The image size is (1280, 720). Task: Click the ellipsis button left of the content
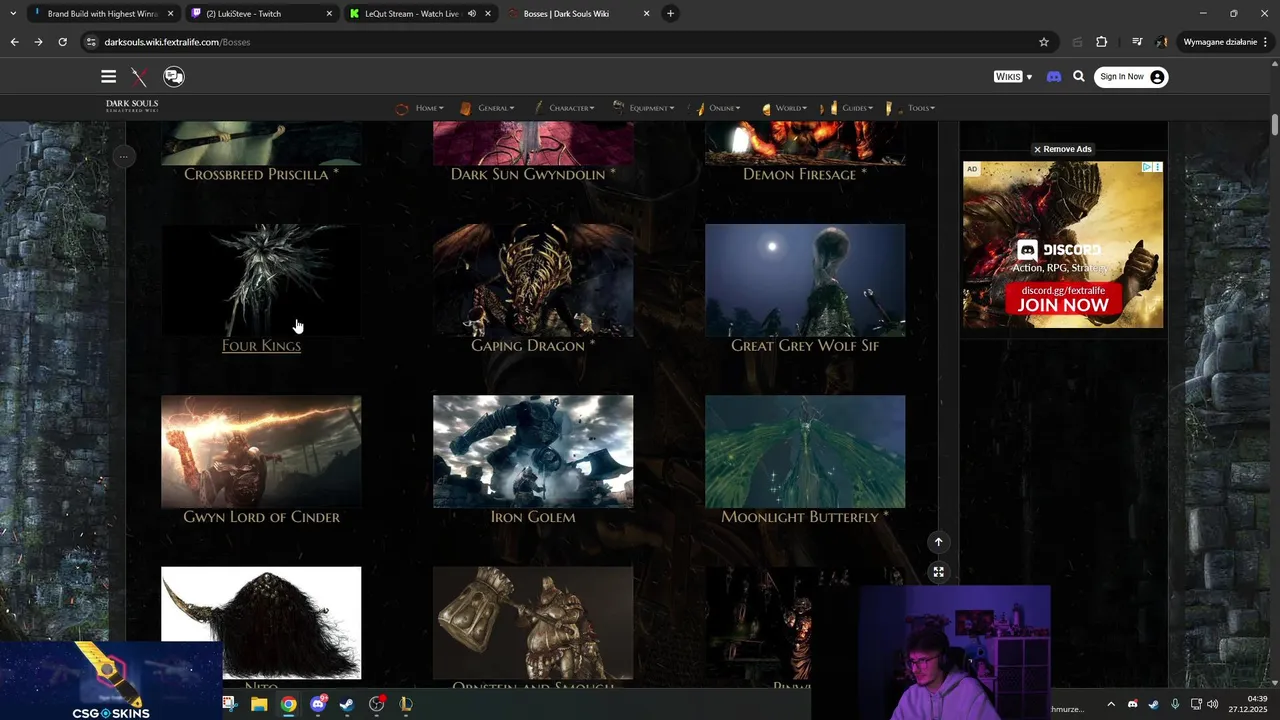coord(123,156)
